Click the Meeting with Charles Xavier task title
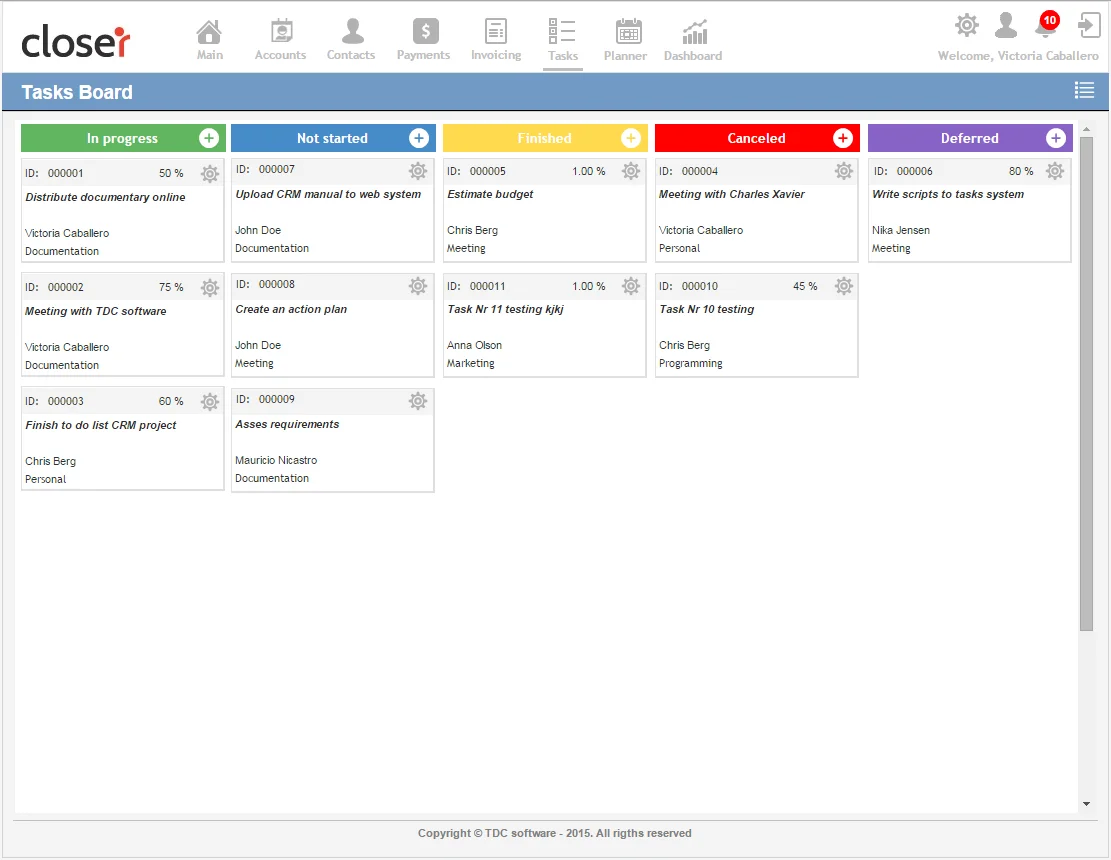The image size is (1111, 860). click(731, 195)
